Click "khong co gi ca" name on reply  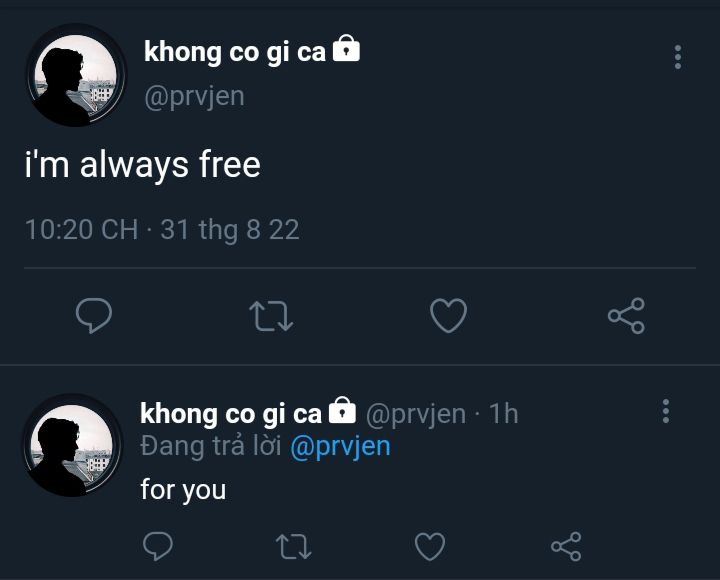pyautogui.click(x=231, y=414)
